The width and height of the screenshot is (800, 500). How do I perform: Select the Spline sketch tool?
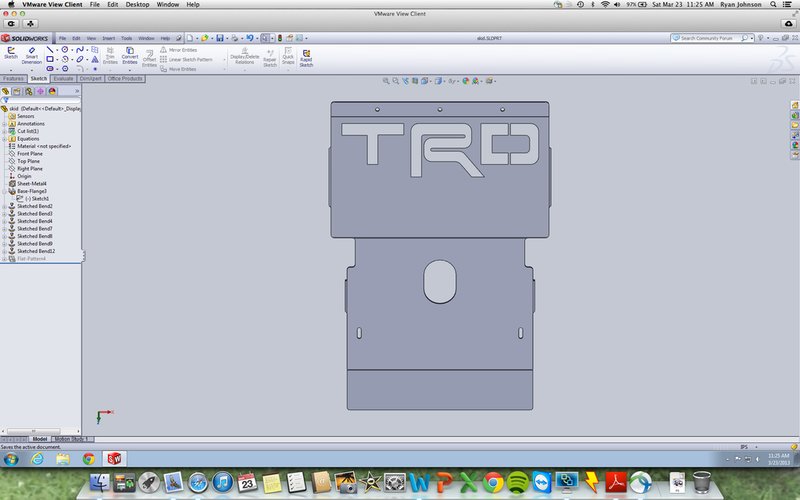pos(80,49)
